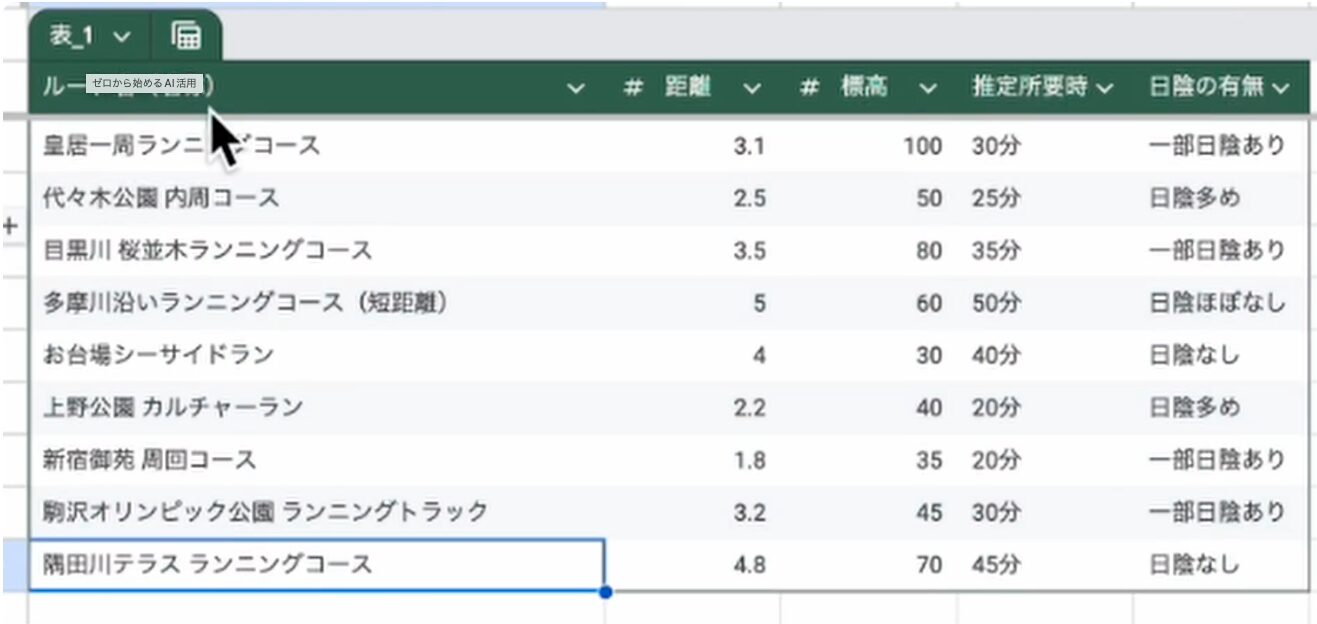Click the 推定所要時 column header text
This screenshot has width=1317, height=624.
coord(1029,88)
